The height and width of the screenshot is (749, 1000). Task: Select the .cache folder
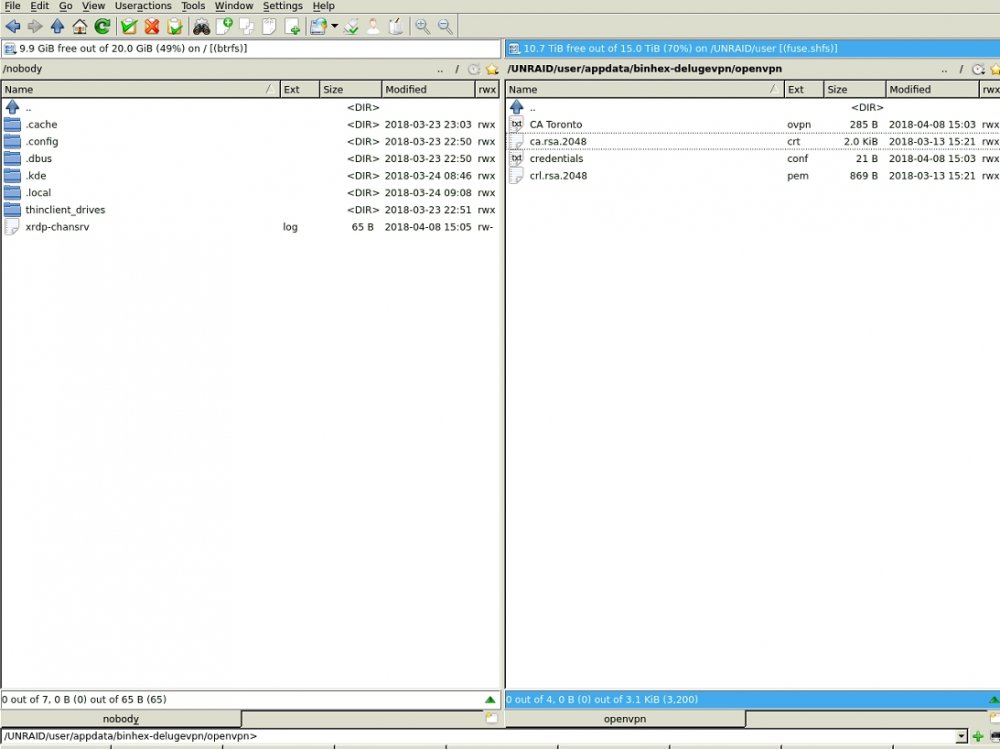[x=250, y=124]
